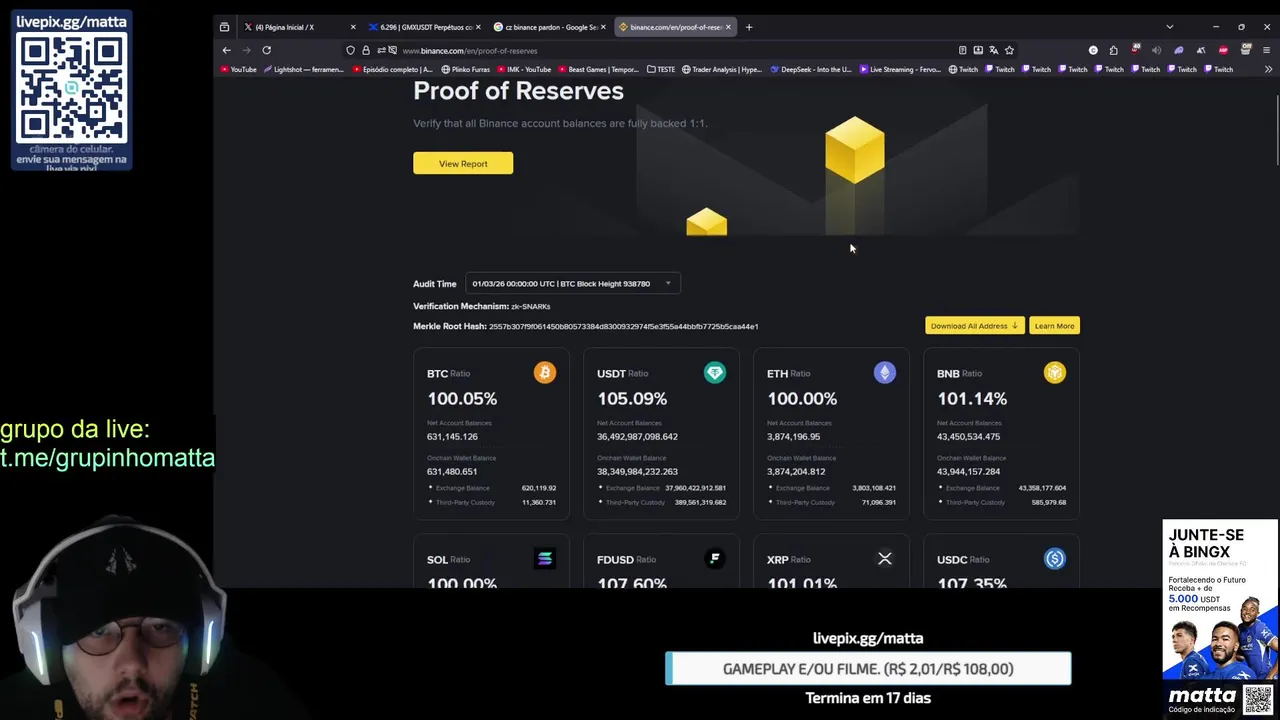This screenshot has width=1280, height=720.
Task: Open the Trader Analysis bookmark
Action: pyautogui.click(x=721, y=69)
